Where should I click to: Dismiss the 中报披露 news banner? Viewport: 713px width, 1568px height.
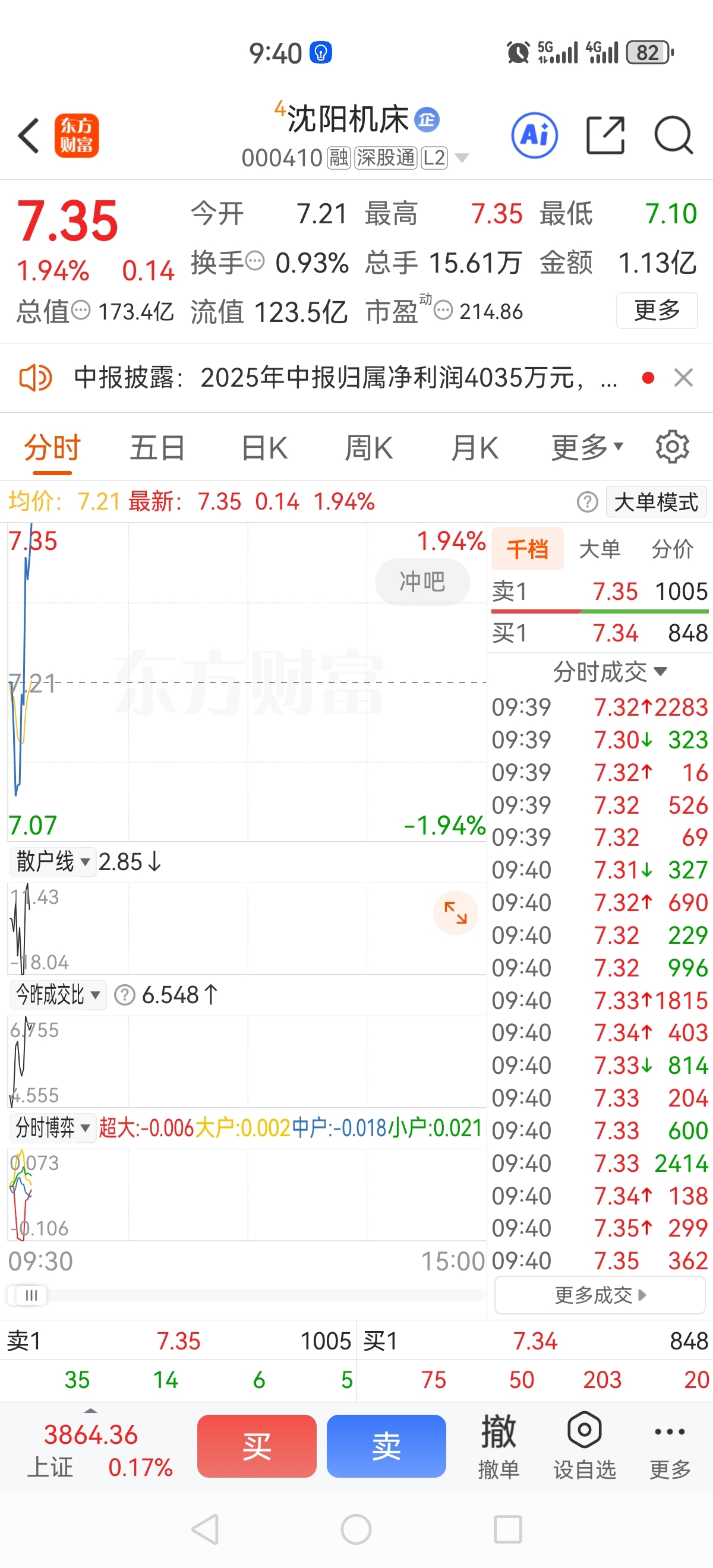coord(683,378)
